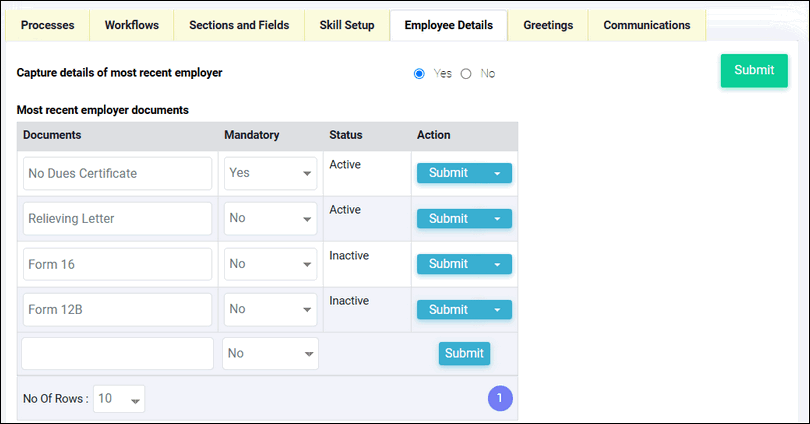The image size is (810, 424).
Task: Go to pagination page 1
Action: [x=500, y=398]
